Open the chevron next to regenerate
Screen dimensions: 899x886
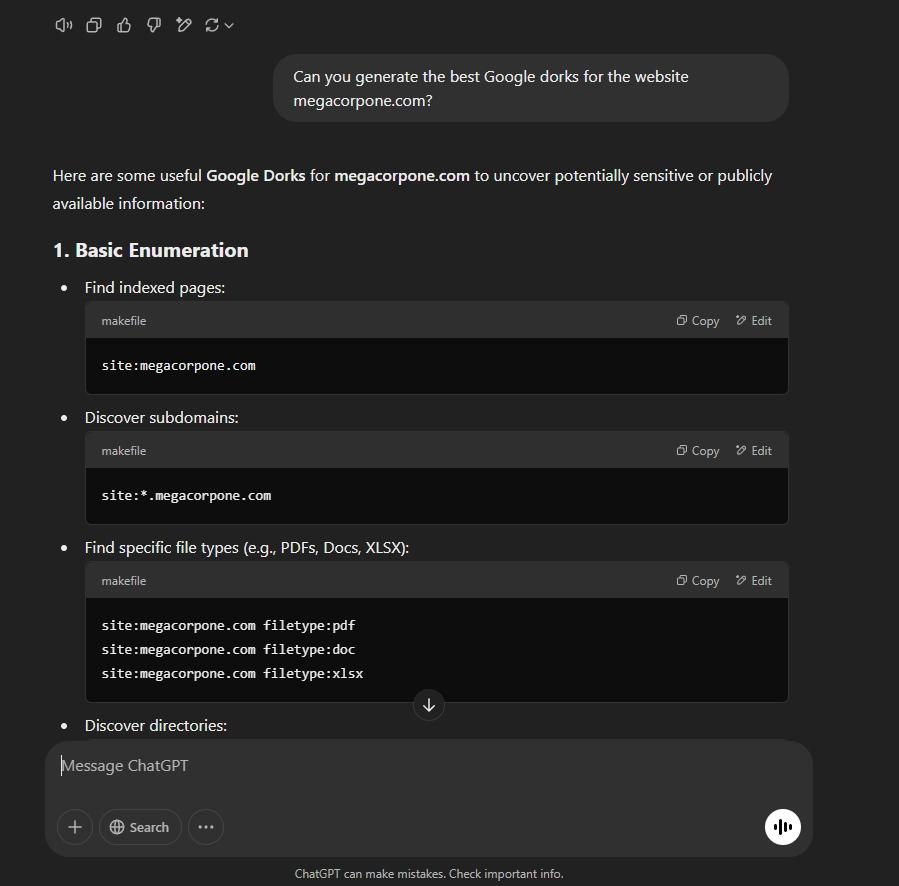pos(230,25)
